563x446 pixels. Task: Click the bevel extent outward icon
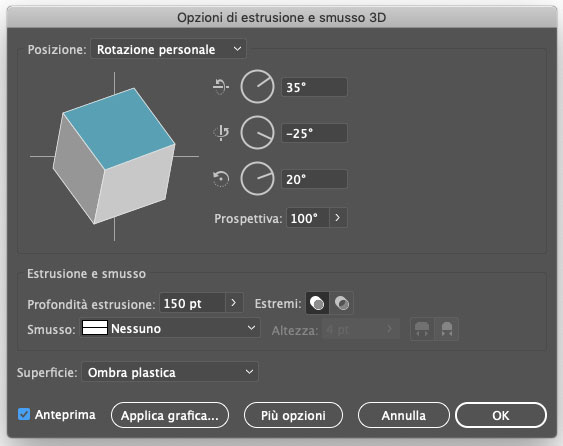[x=422, y=329]
